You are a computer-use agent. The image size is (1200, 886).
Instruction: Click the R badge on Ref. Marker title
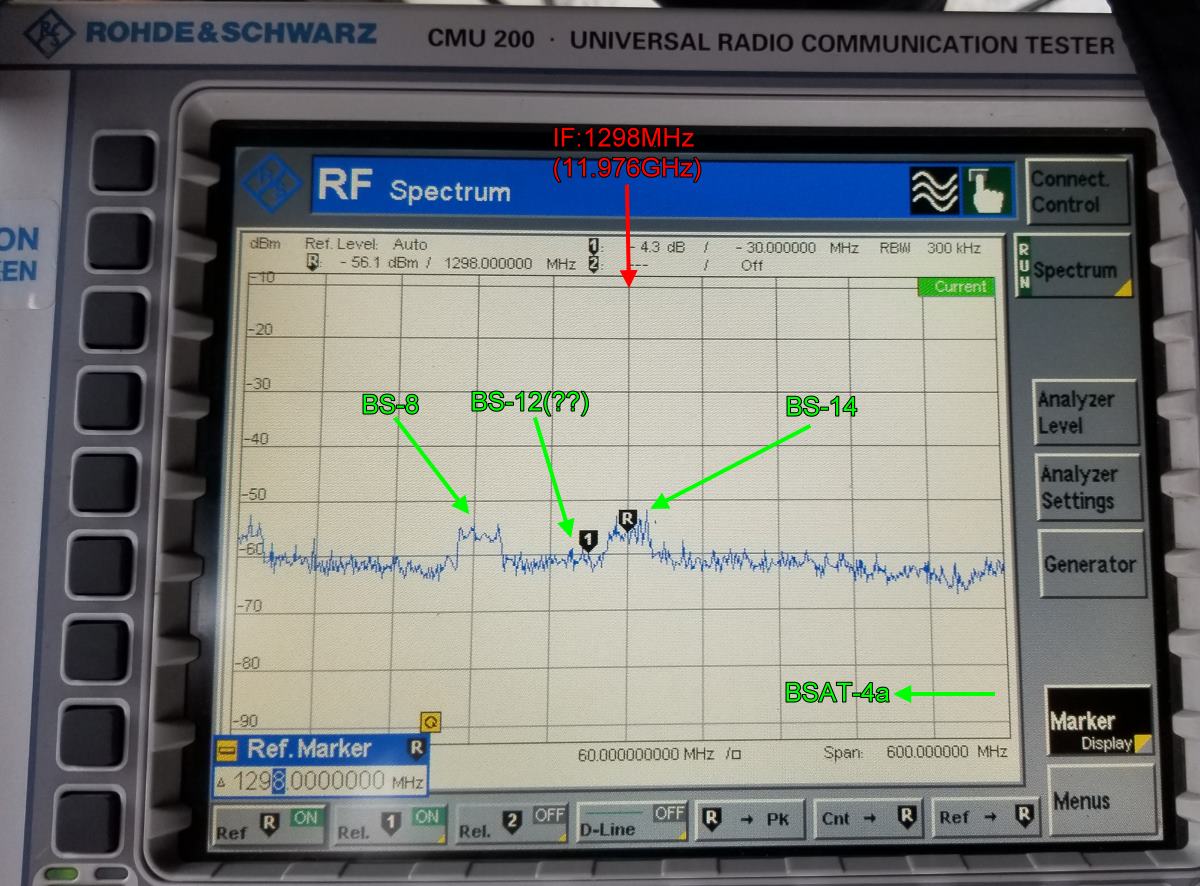click(416, 748)
